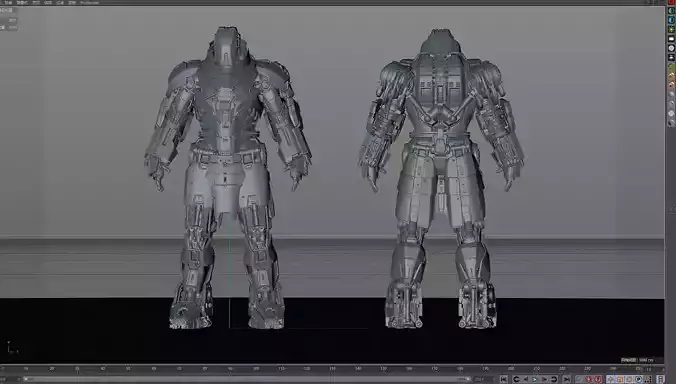Open the timeline layout icon at far right
Viewport: 676px width, 384px height.
pos(660,379)
